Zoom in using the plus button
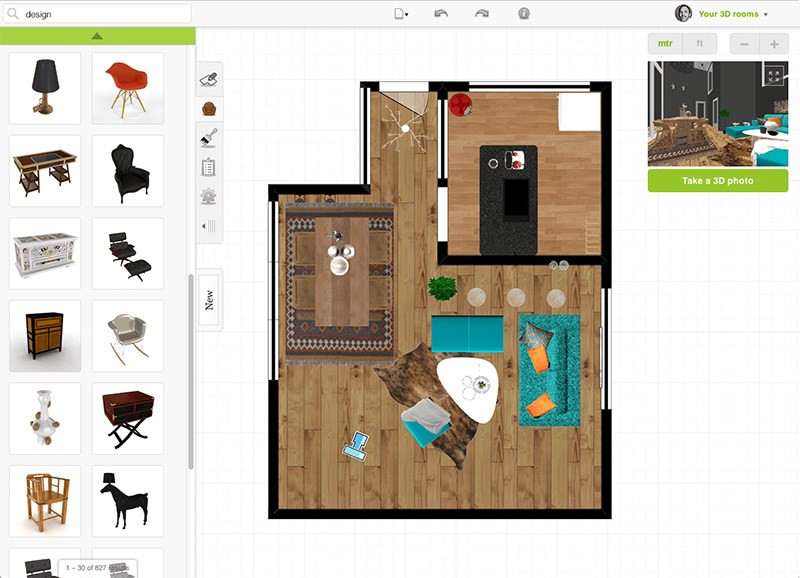 point(775,43)
